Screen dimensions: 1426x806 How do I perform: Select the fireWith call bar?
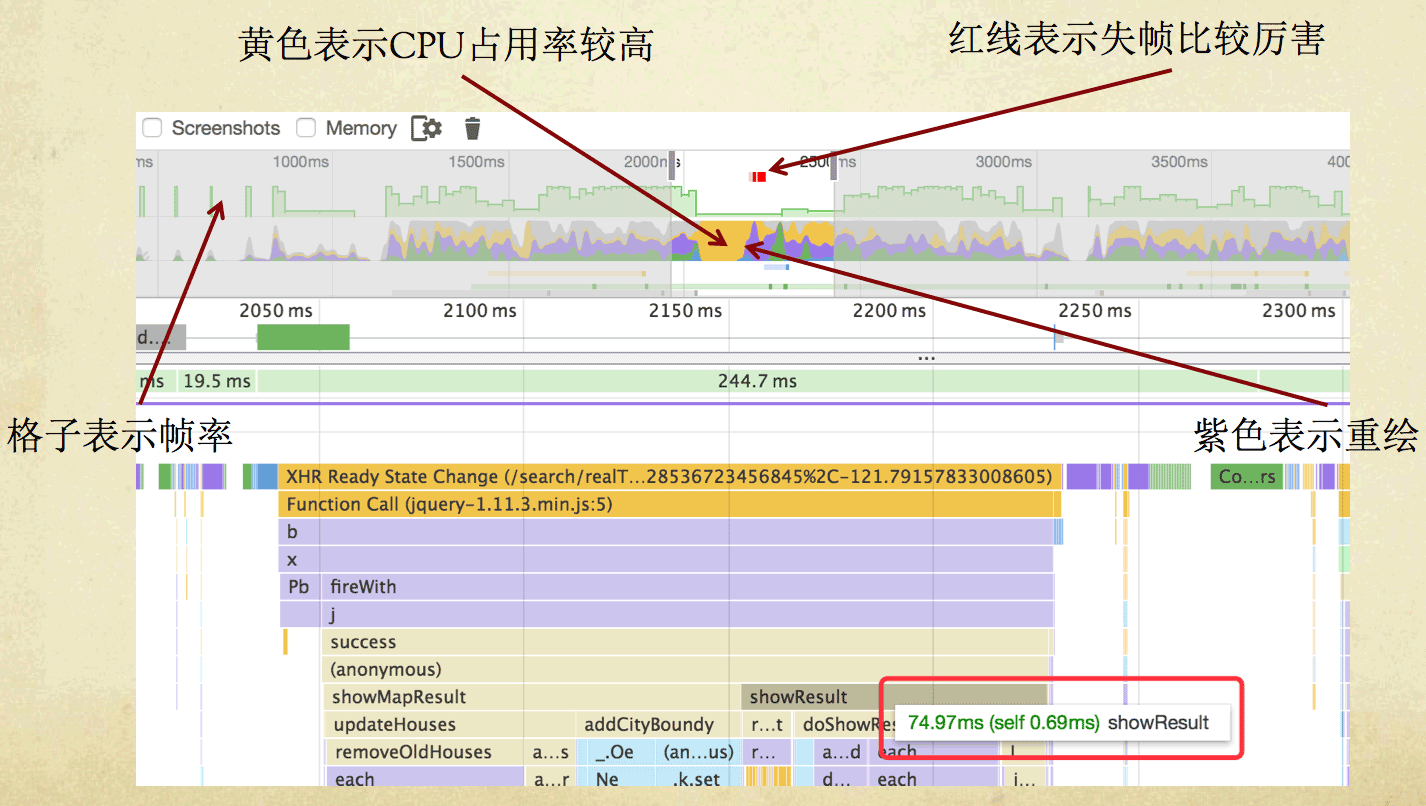688,587
